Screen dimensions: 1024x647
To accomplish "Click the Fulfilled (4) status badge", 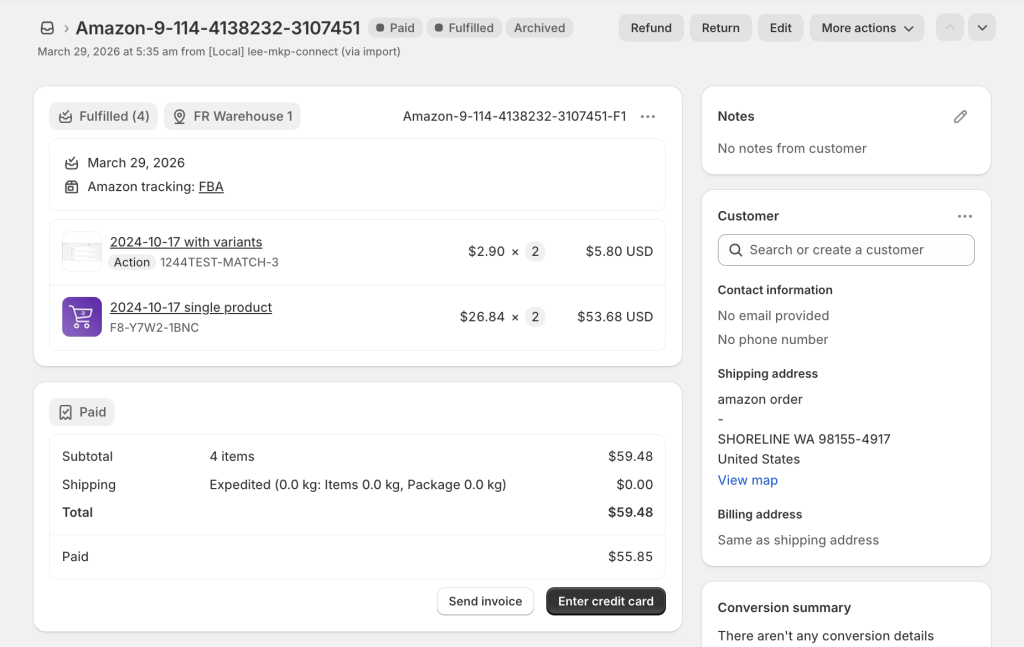I will click(x=103, y=117).
